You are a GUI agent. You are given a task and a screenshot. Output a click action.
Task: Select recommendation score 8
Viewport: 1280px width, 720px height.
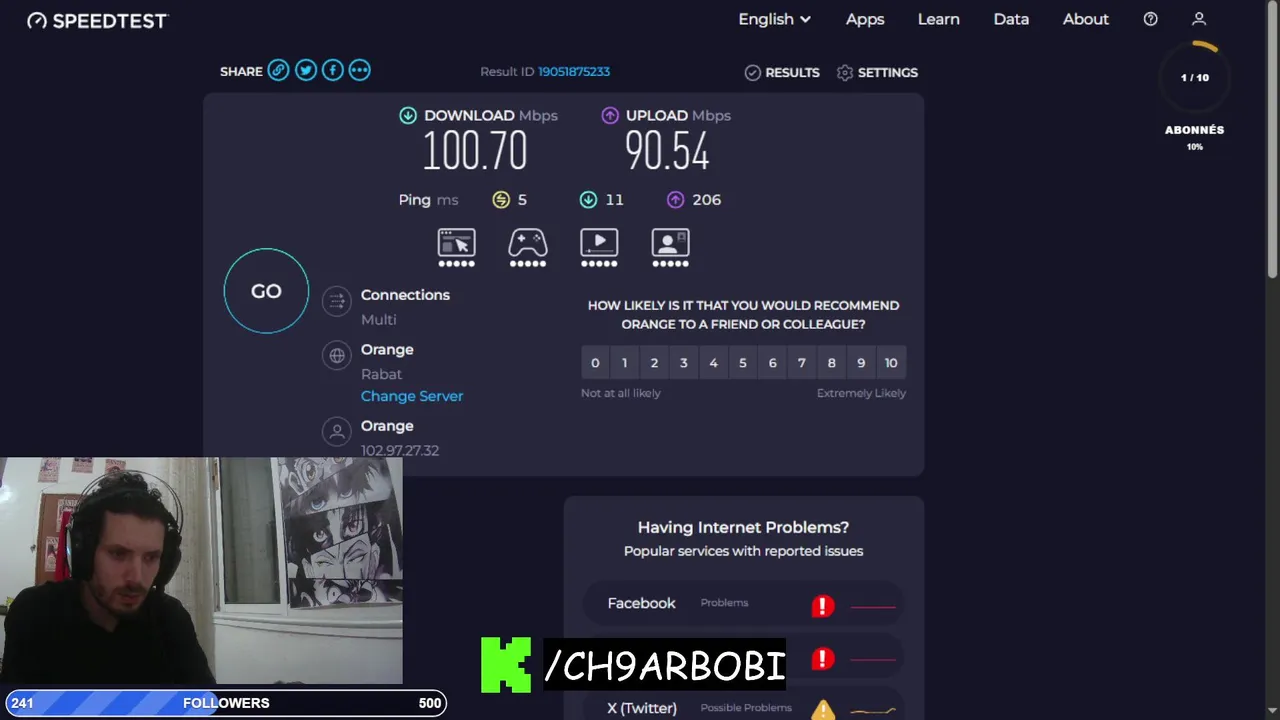tap(831, 363)
